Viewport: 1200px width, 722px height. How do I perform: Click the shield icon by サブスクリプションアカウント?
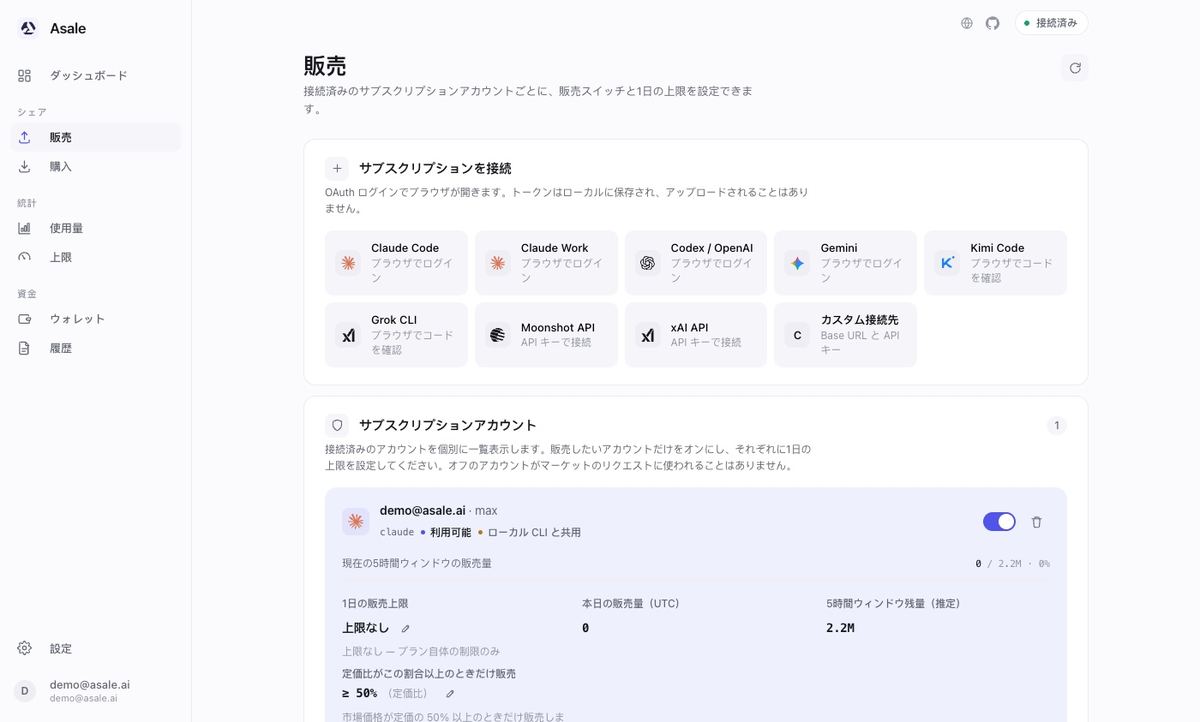pyautogui.click(x=337, y=425)
